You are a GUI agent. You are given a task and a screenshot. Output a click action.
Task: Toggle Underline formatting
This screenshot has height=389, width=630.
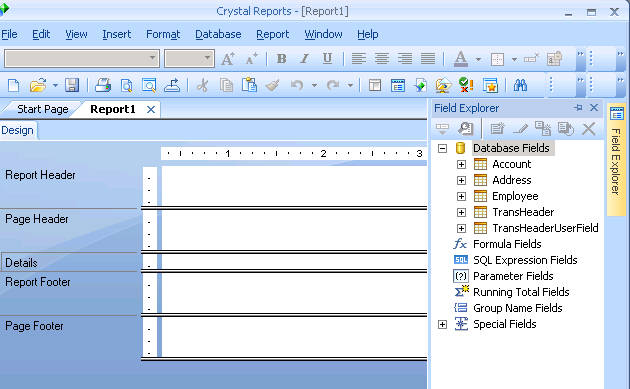(327, 59)
